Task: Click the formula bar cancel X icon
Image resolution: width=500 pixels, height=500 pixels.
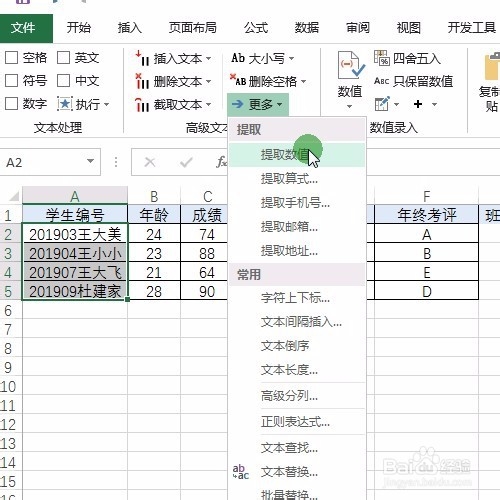Action: 150,162
